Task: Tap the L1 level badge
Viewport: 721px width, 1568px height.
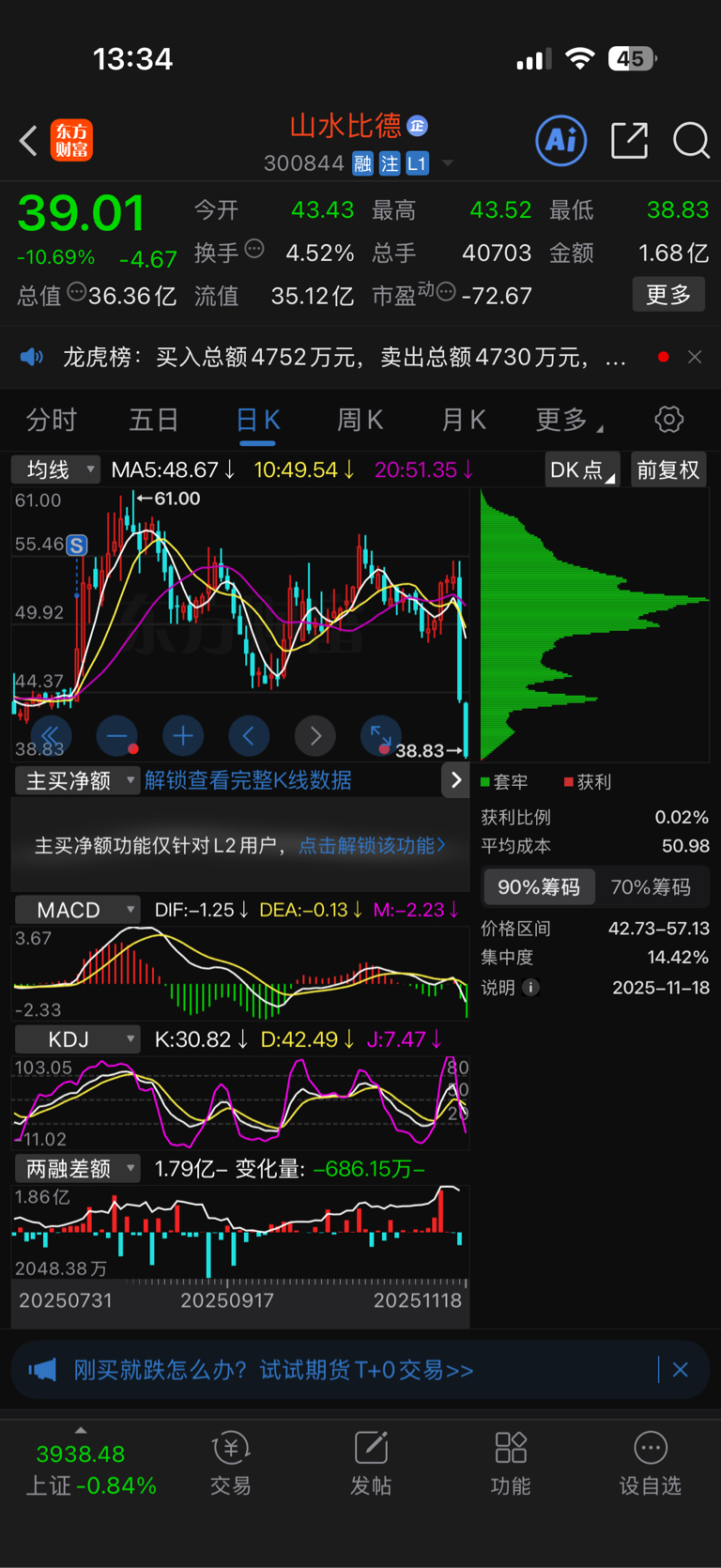Action: 417,164
